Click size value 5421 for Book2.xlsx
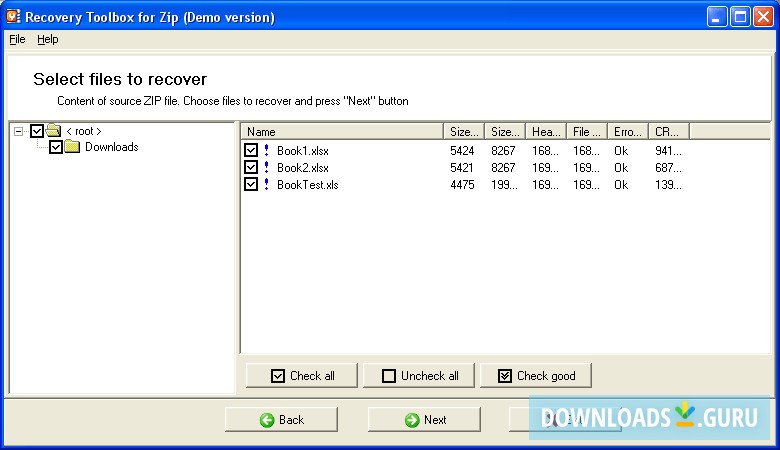Viewport: 780px width, 450px height. [462, 168]
